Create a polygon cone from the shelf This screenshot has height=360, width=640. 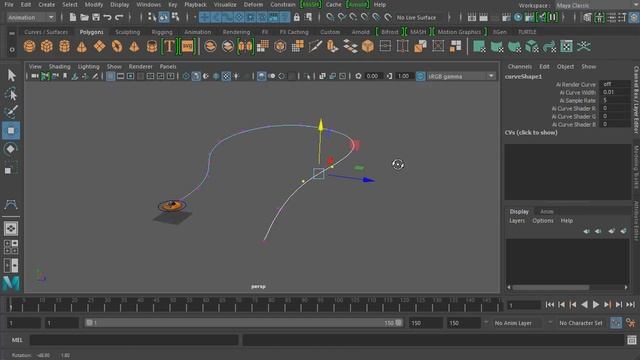point(82,47)
